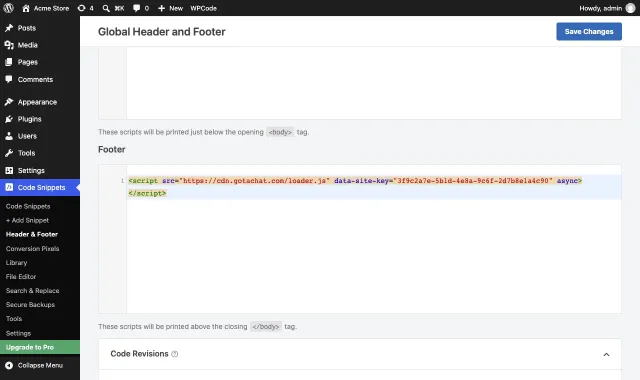Image resolution: width=640 pixels, height=380 pixels.
Task: Open WPCode in the admin bar
Action: click(x=203, y=8)
